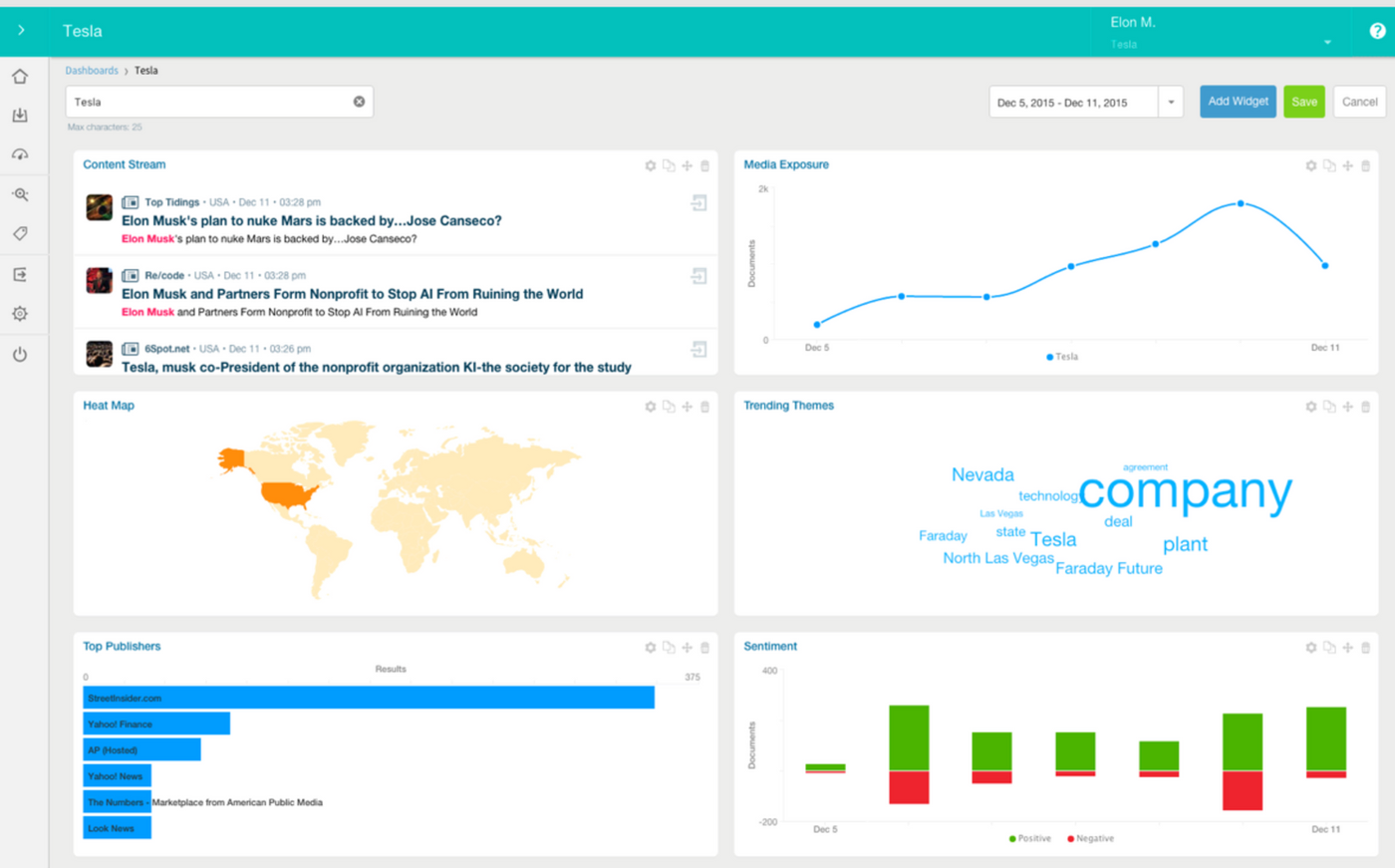Select the word company in Trending Themes
1395x868 pixels.
click(1185, 490)
